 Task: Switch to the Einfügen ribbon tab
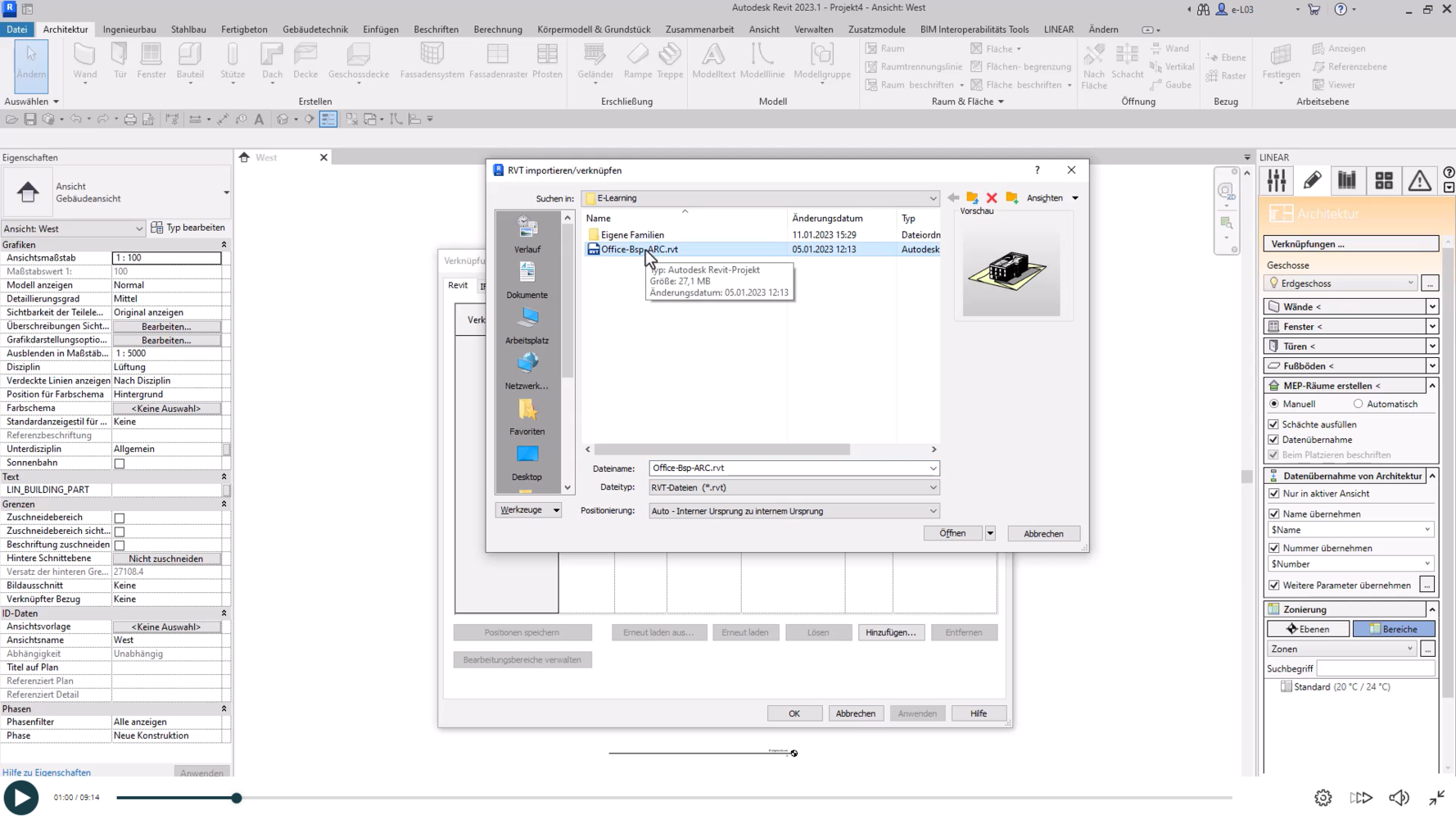381,29
